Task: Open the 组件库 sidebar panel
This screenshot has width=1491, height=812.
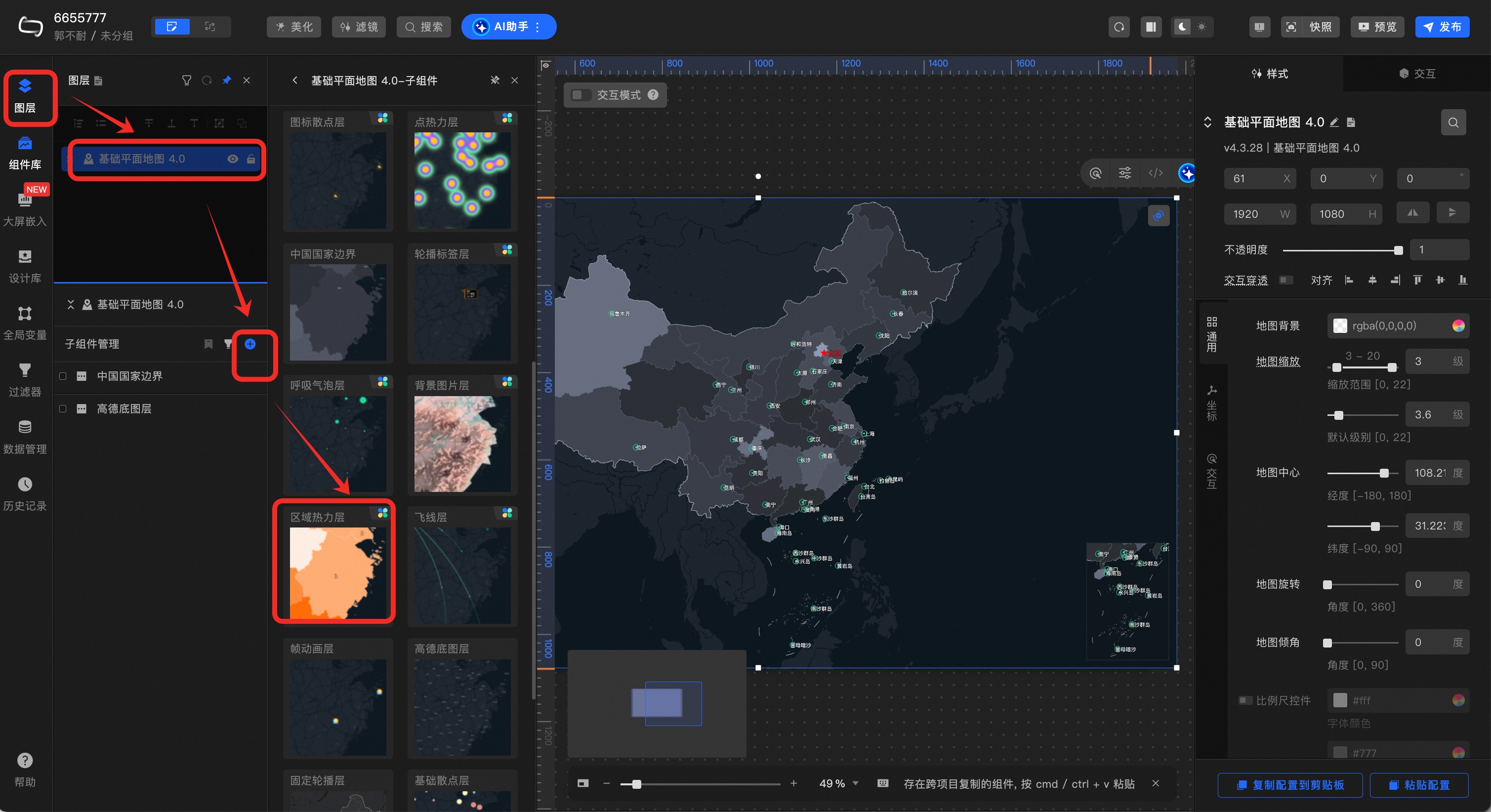Action: [24, 153]
